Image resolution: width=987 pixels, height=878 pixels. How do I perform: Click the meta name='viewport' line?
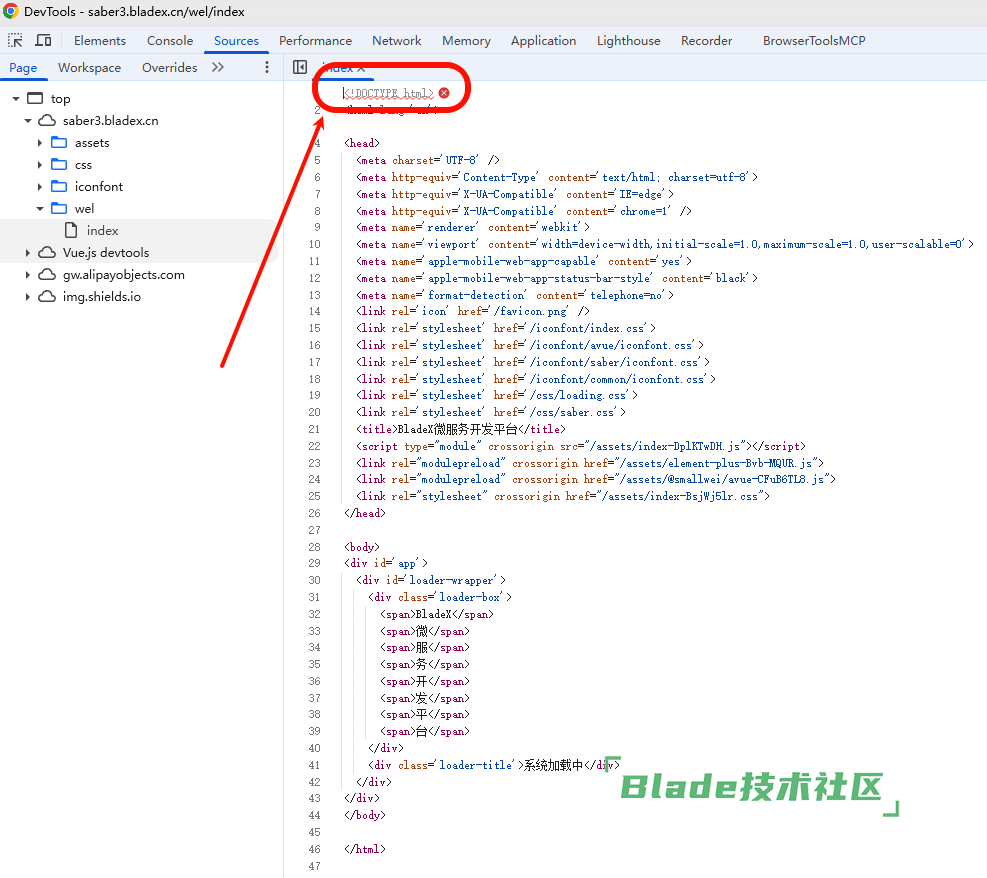click(665, 244)
